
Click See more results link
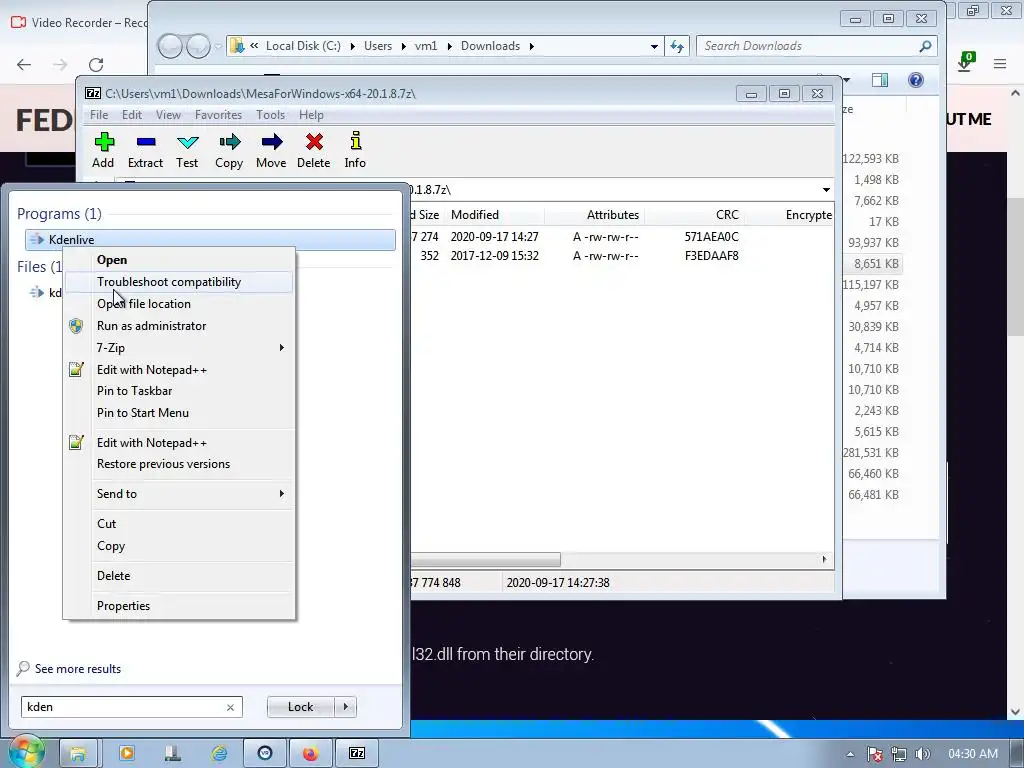coord(78,669)
